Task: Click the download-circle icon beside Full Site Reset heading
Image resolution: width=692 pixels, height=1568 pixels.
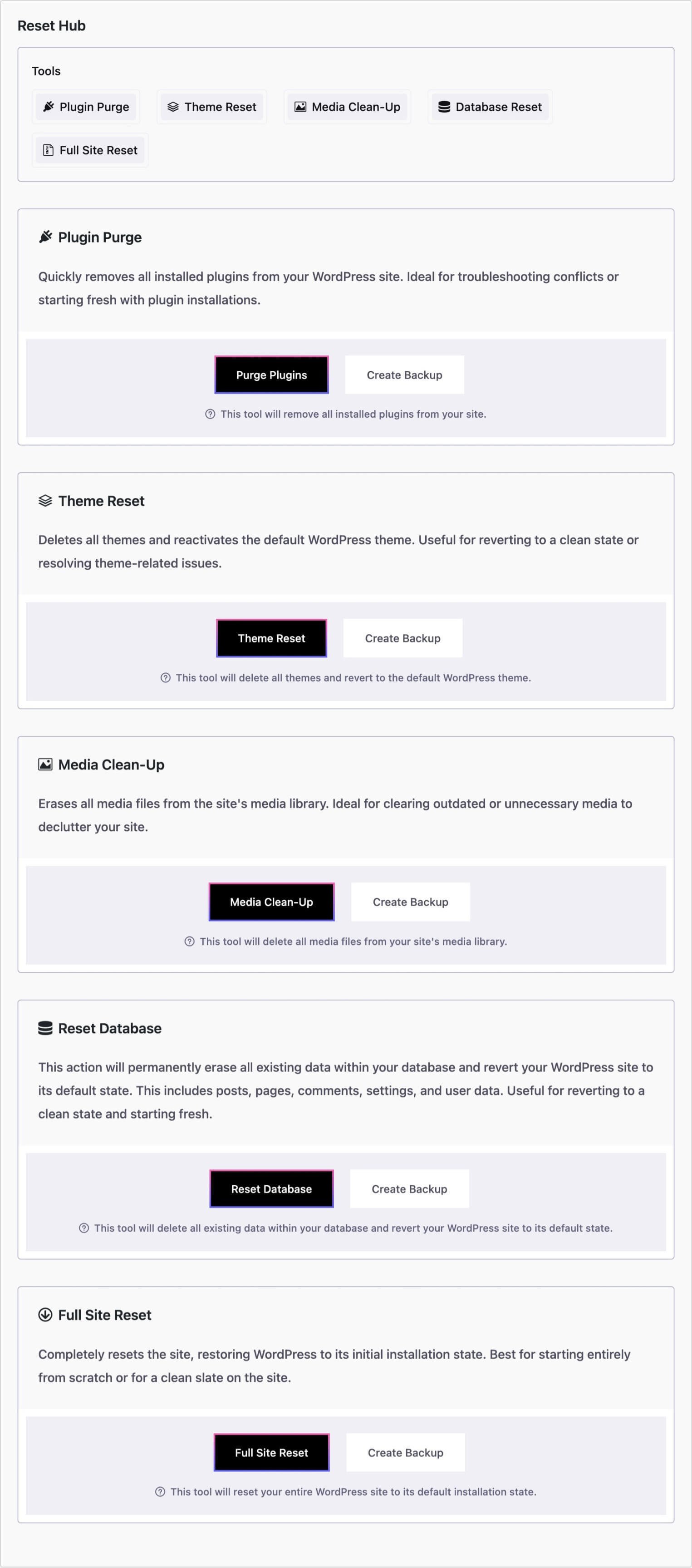Action: 46,1315
